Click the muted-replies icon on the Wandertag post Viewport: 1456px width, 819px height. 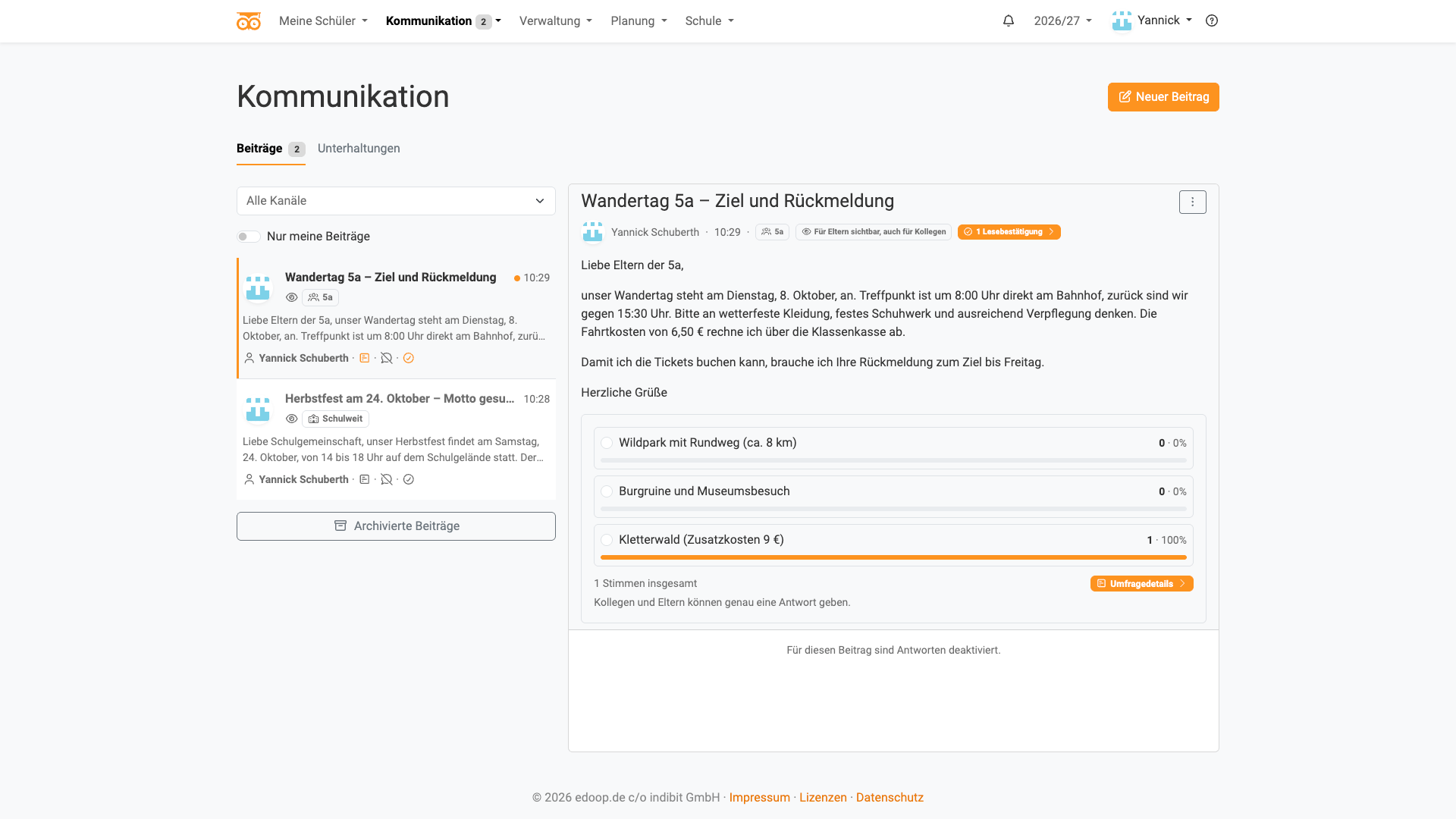387,358
